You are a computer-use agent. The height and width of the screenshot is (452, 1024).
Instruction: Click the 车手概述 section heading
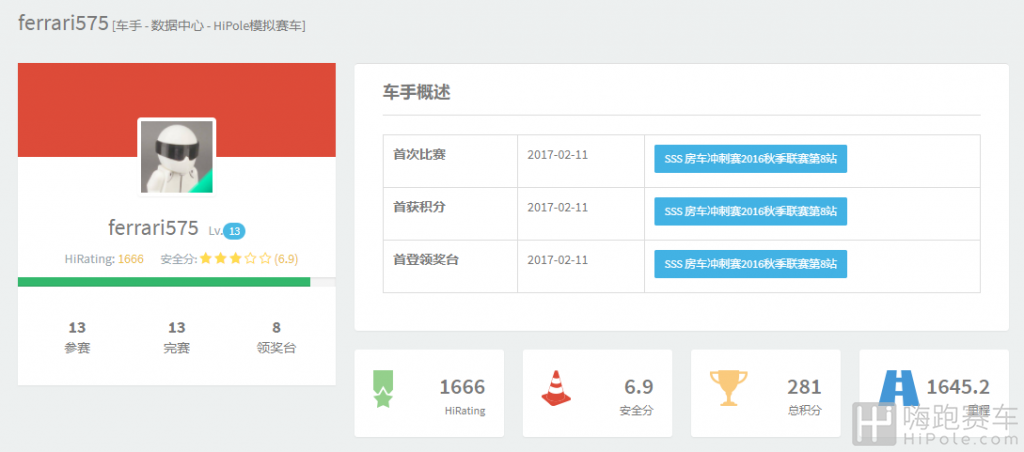point(417,92)
